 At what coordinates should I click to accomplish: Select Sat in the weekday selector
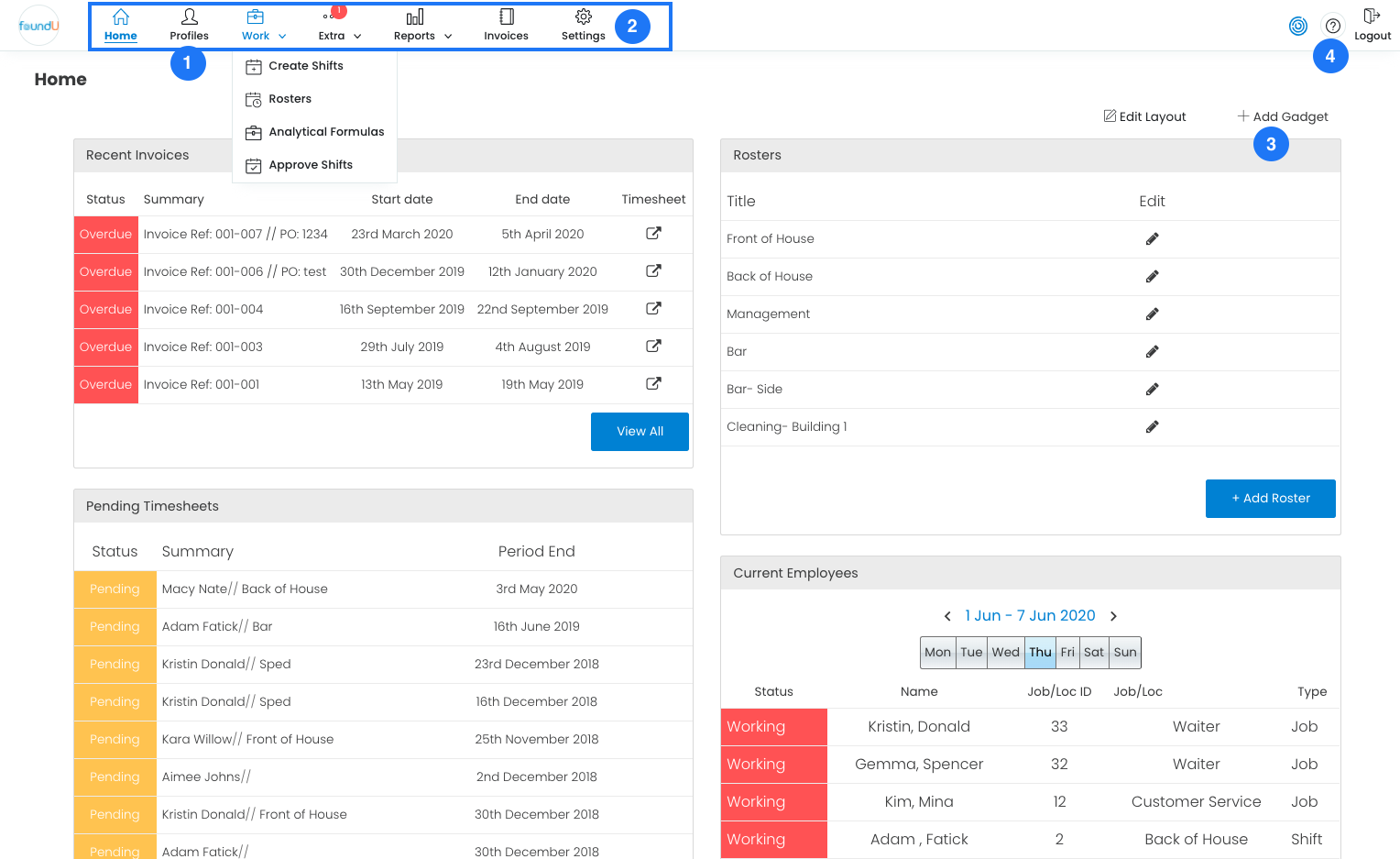pyautogui.click(x=1093, y=653)
